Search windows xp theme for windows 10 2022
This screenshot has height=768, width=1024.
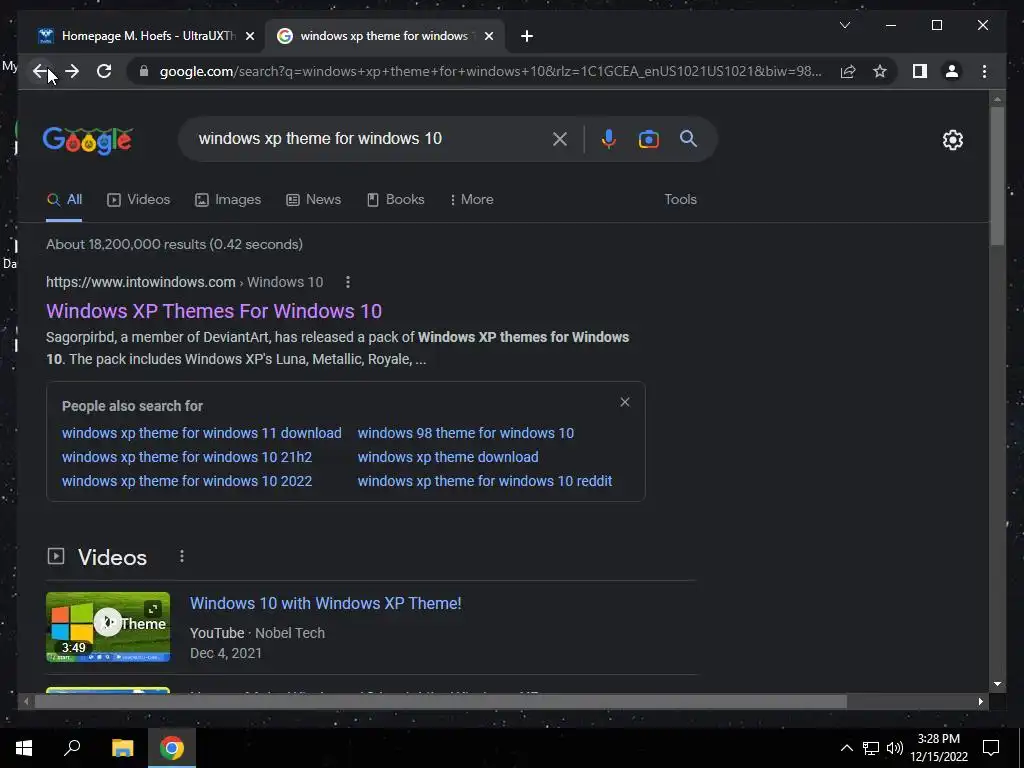tap(187, 481)
